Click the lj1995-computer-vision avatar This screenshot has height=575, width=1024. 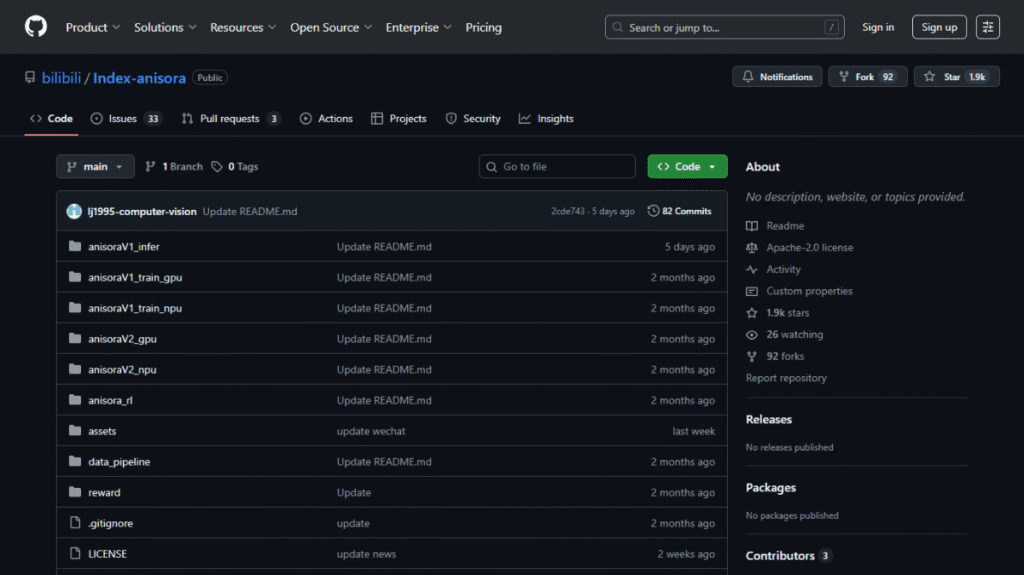click(74, 211)
